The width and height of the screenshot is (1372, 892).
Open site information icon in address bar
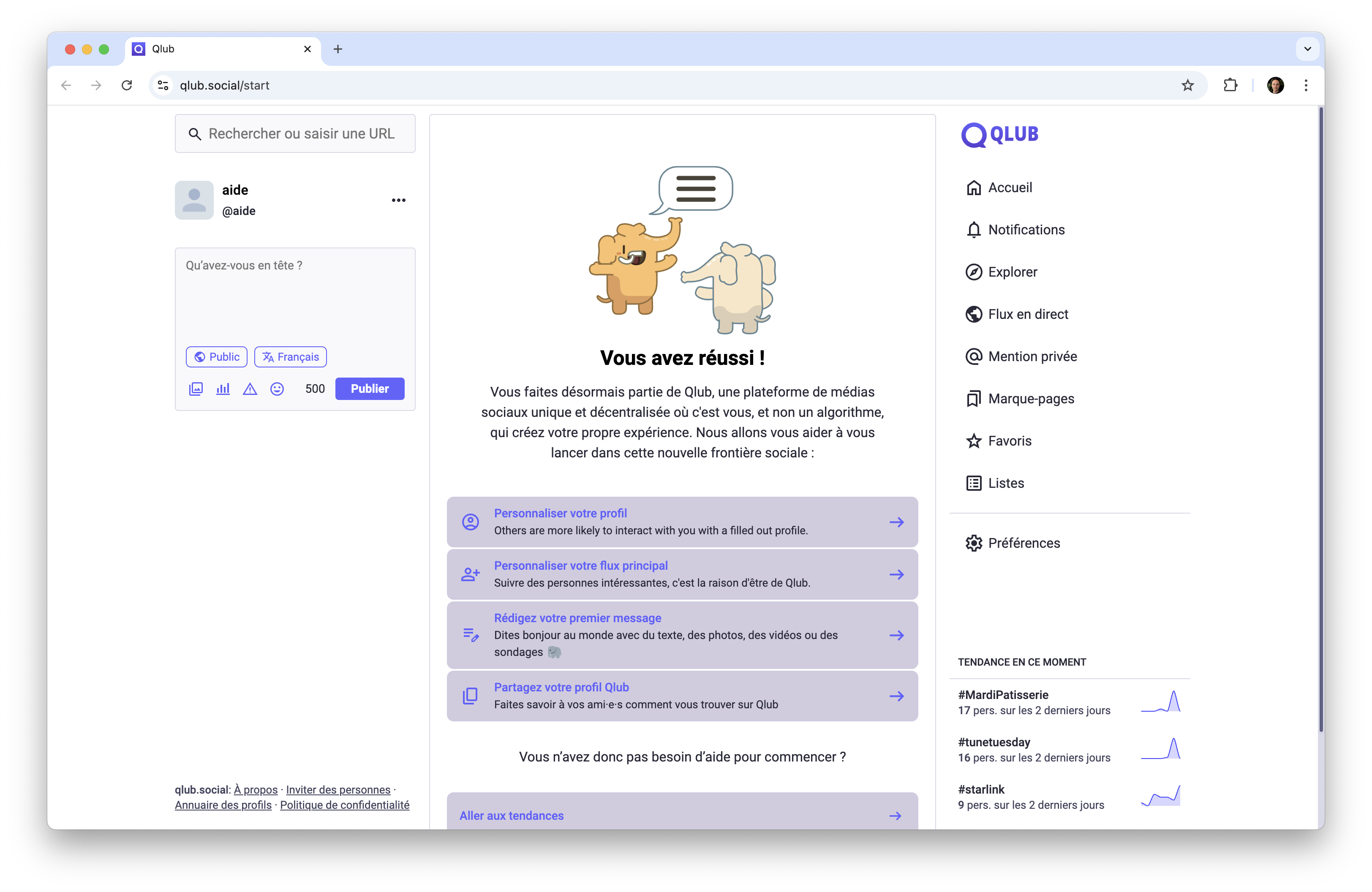(163, 86)
